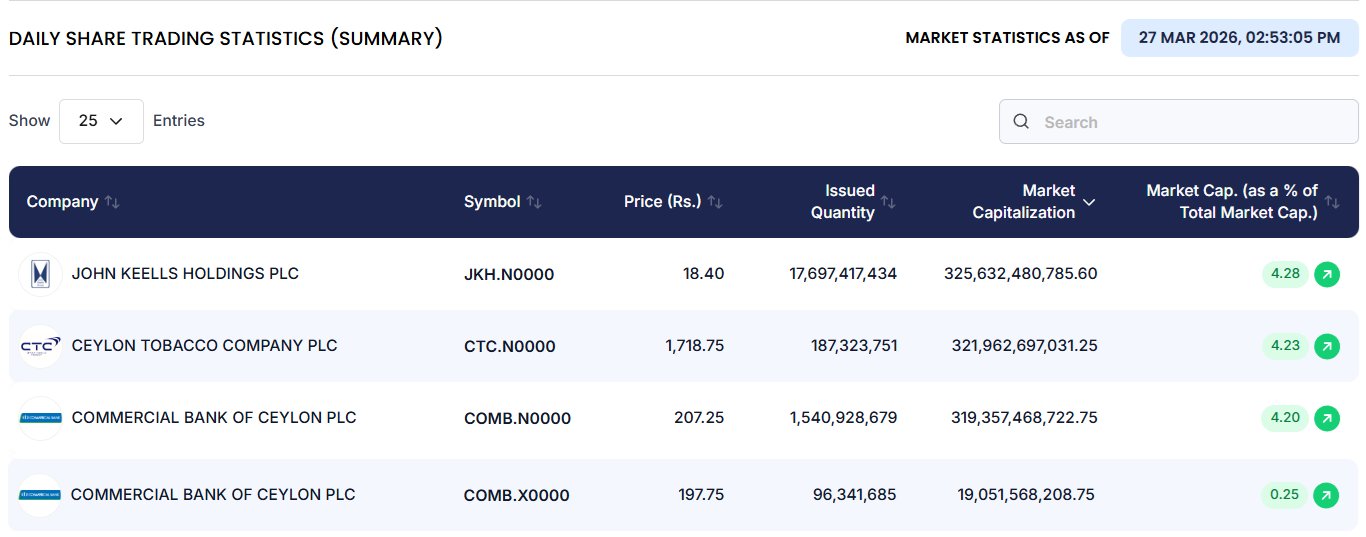The image size is (1366, 537).
Task: Click the John Keells Holdings company logo
Action: pyautogui.click(x=40, y=274)
